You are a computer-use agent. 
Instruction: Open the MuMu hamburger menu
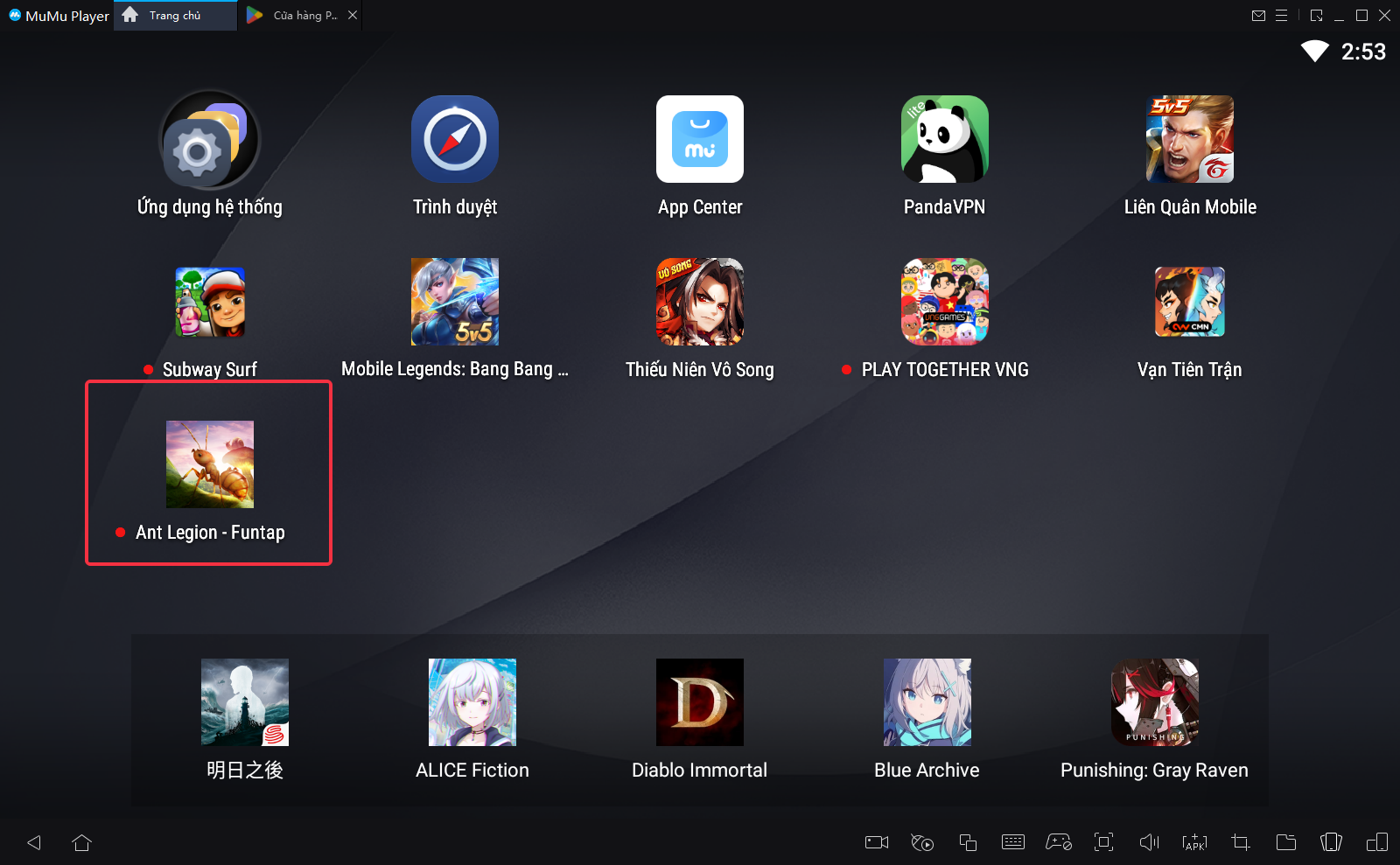coord(1281,16)
